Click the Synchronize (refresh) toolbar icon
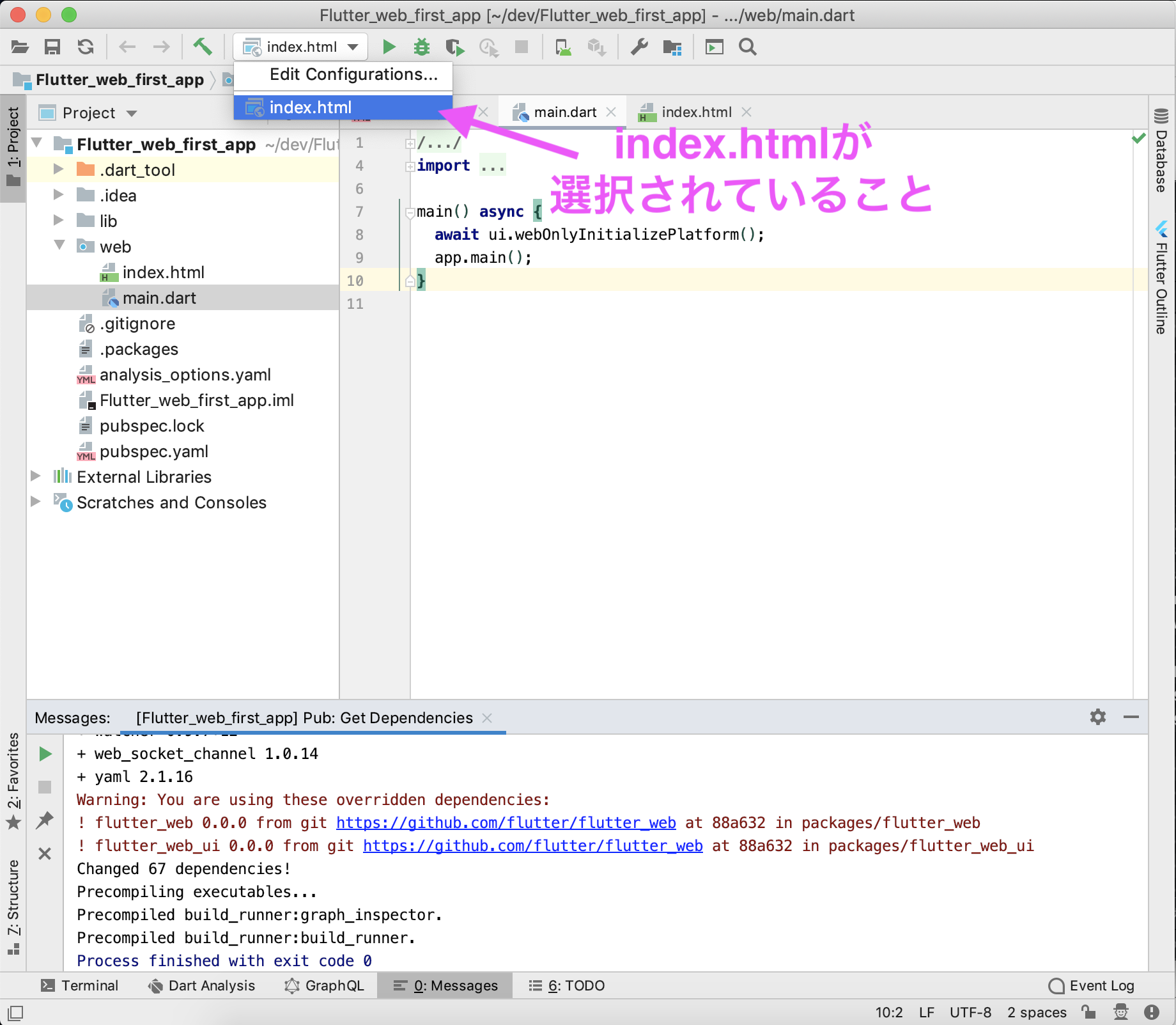 [86, 47]
